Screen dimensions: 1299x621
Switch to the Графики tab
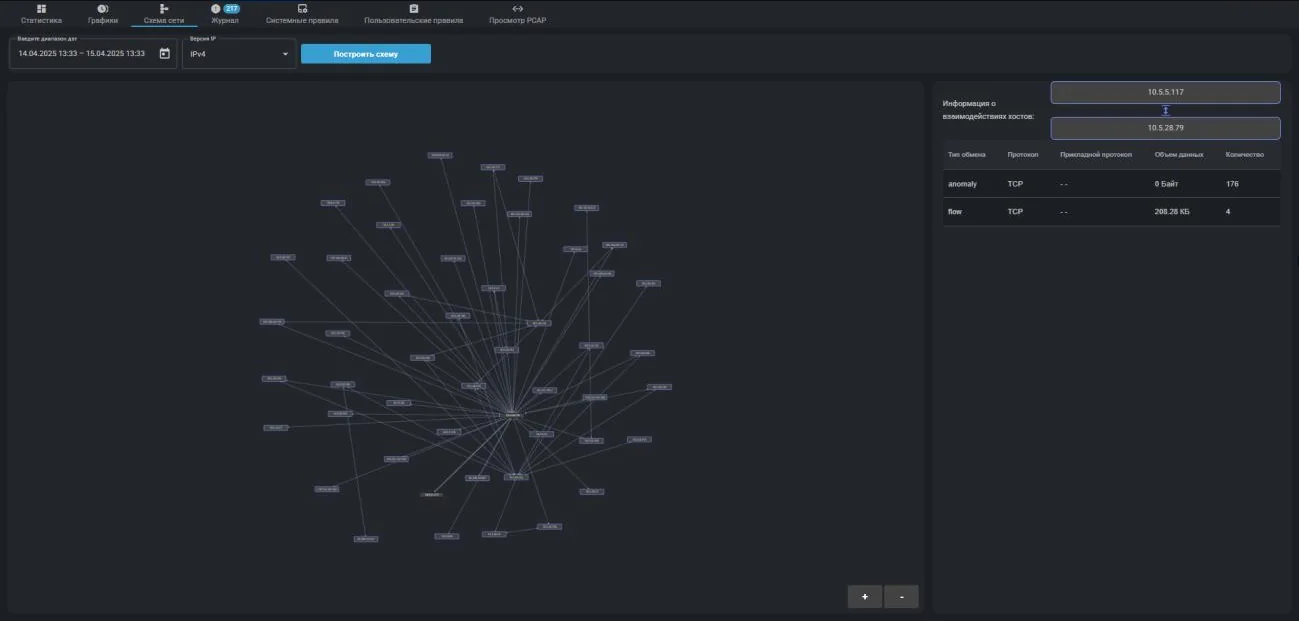point(103,14)
